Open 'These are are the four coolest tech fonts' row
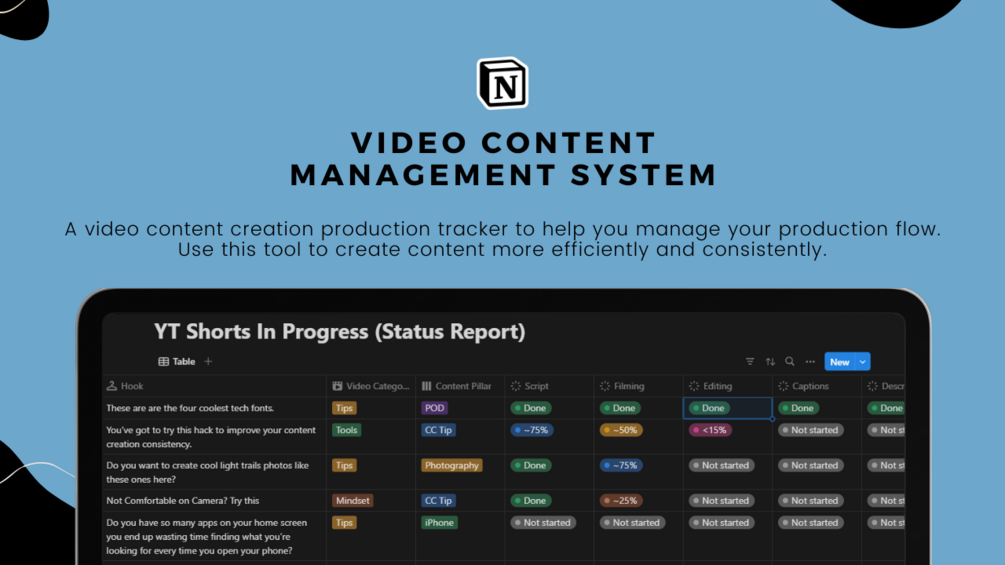 click(190, 408)
